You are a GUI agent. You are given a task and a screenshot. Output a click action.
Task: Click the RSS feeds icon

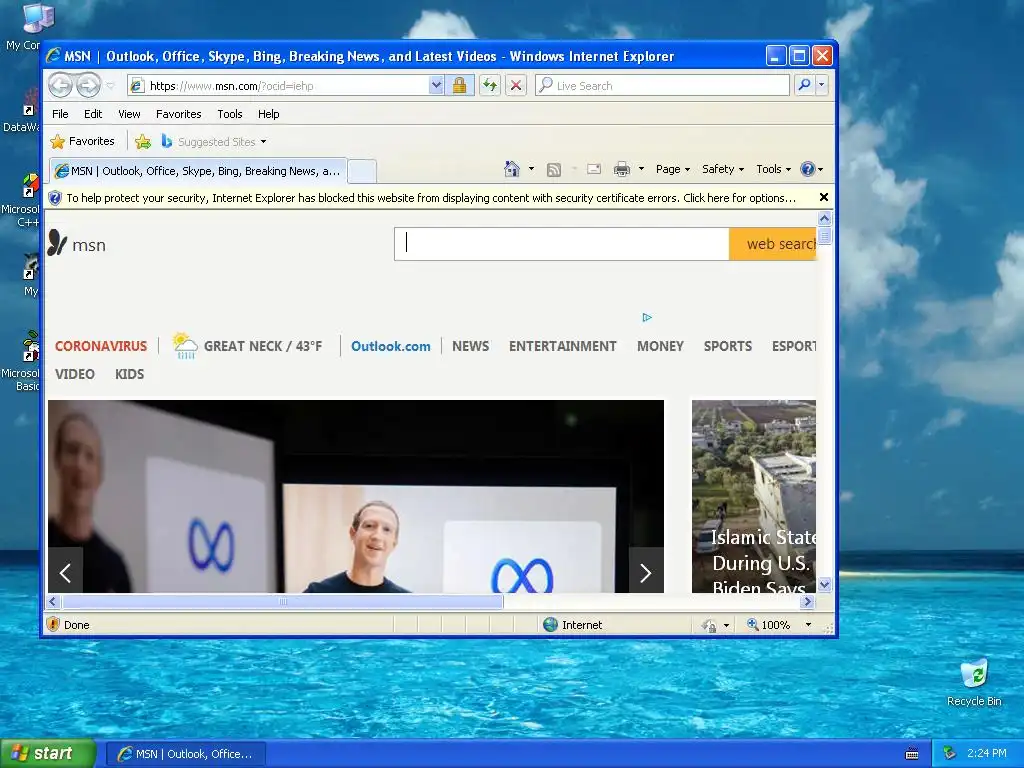pyautogui.click(x=554, y=170)
